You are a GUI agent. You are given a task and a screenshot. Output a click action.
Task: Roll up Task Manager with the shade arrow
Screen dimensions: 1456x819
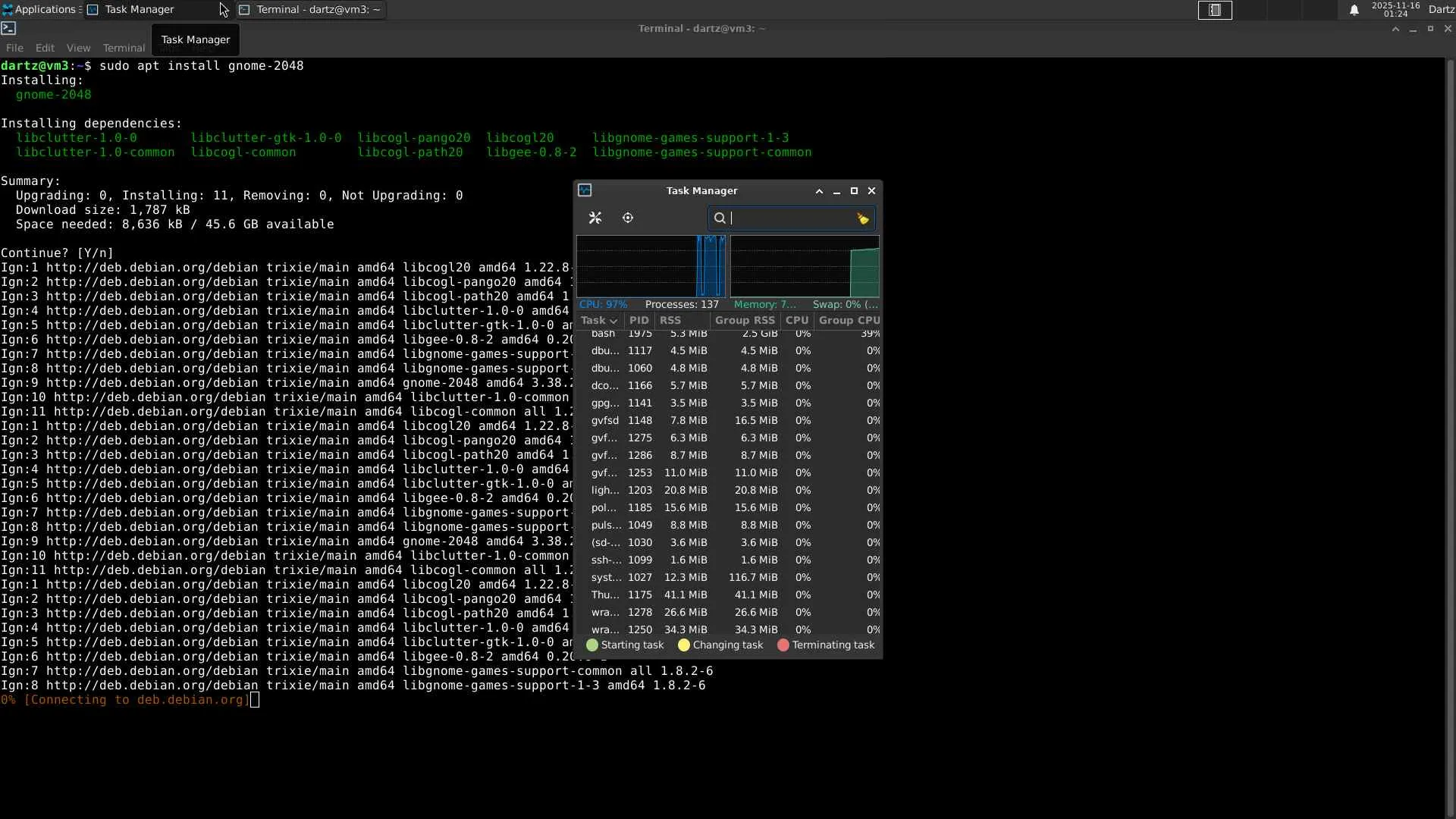pyautogui.click(x=819, y=192)
